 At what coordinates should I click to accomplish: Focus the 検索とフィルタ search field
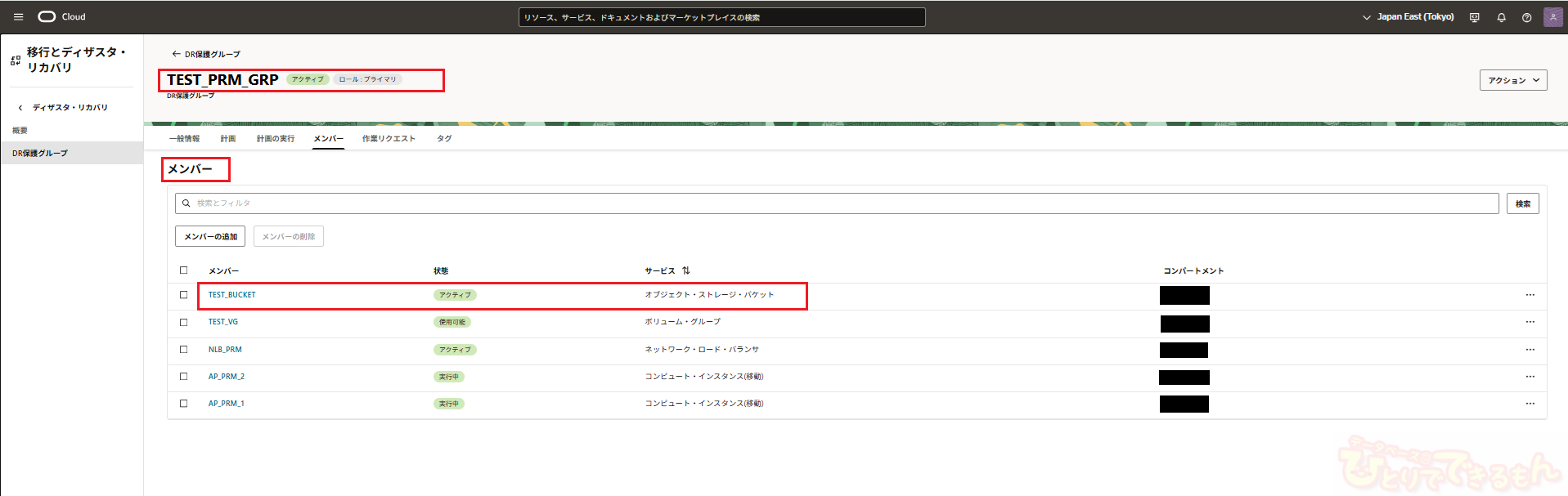click(x=834, y=203)
